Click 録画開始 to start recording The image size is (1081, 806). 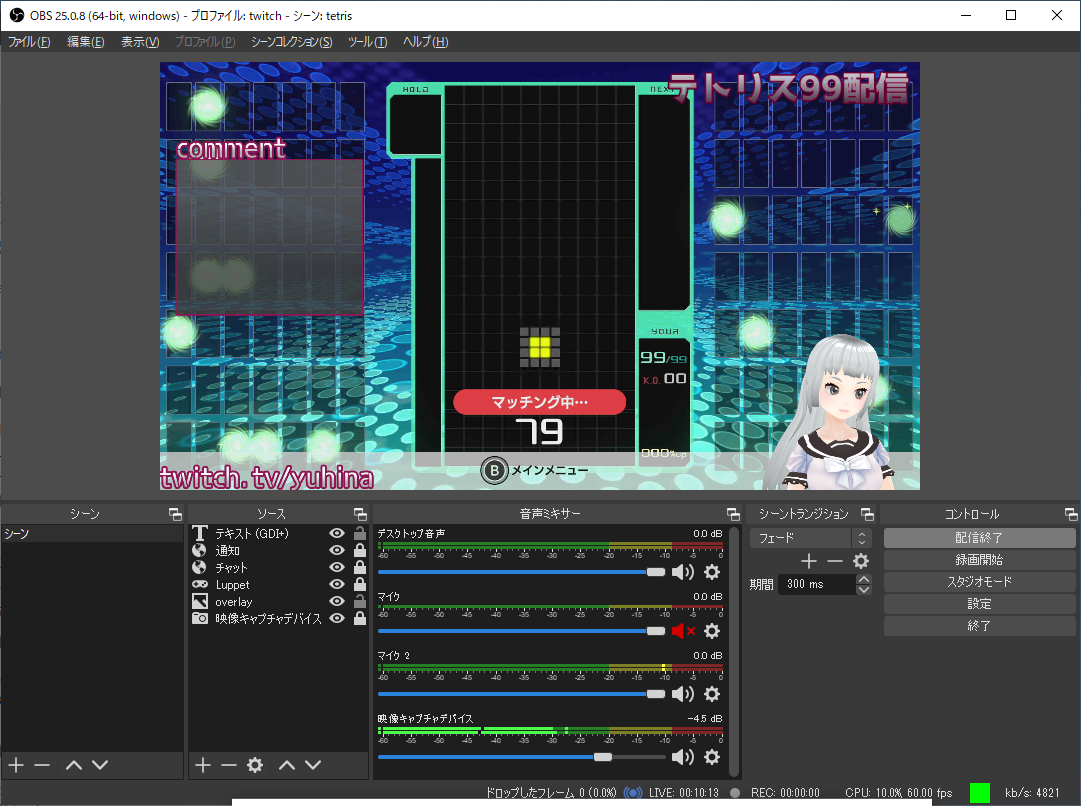(980, 560)
